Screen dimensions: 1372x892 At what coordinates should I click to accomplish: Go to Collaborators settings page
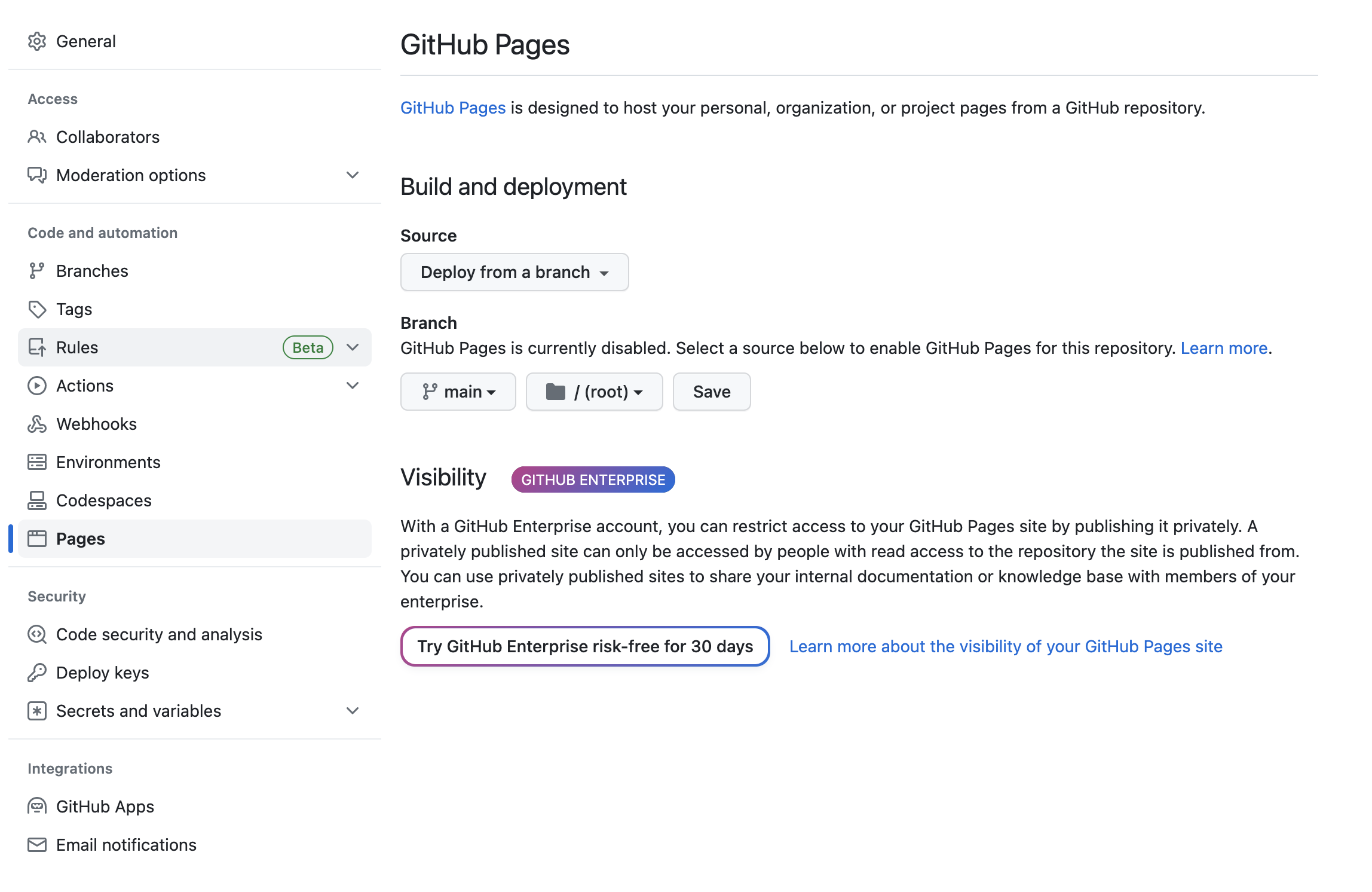pyautogui.click(x=108, y=137)
